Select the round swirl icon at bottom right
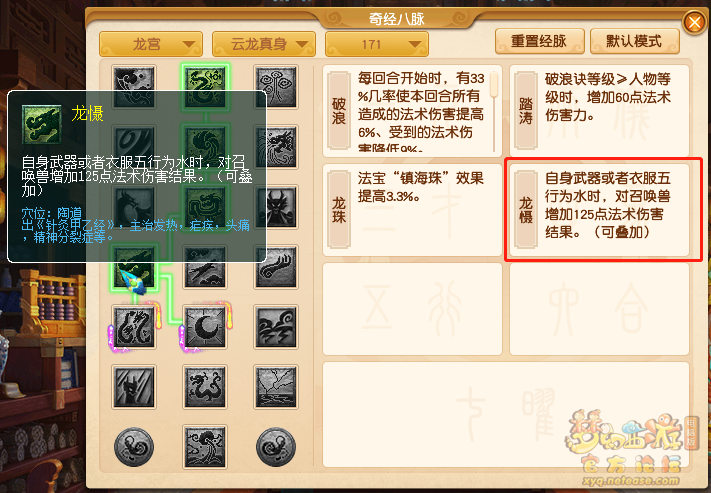The height and width of the screenshot is (493, 711). click(x=276, y=447)
